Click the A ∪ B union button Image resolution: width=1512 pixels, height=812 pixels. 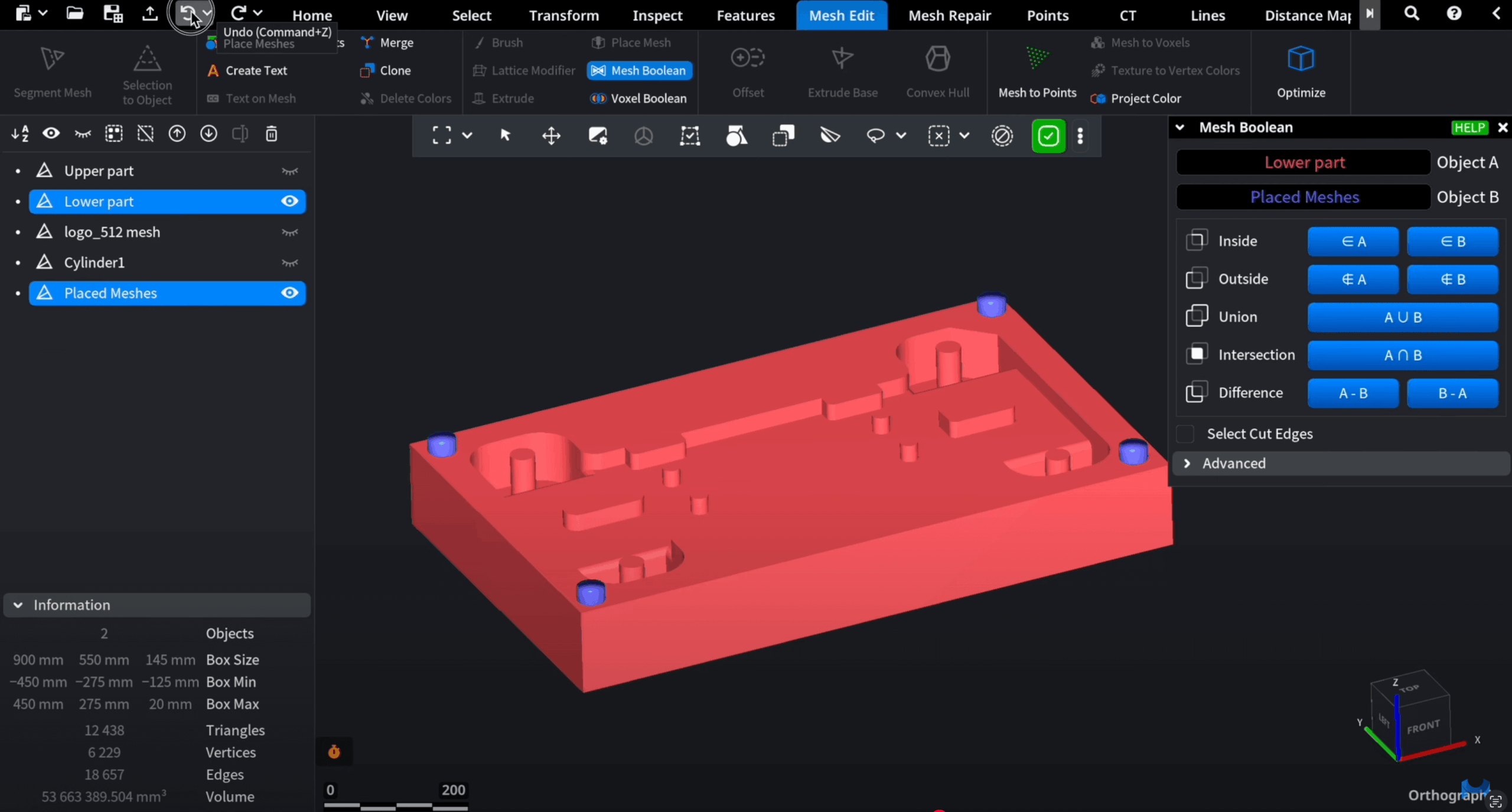pyautogui.click(x=1403, y=318)
